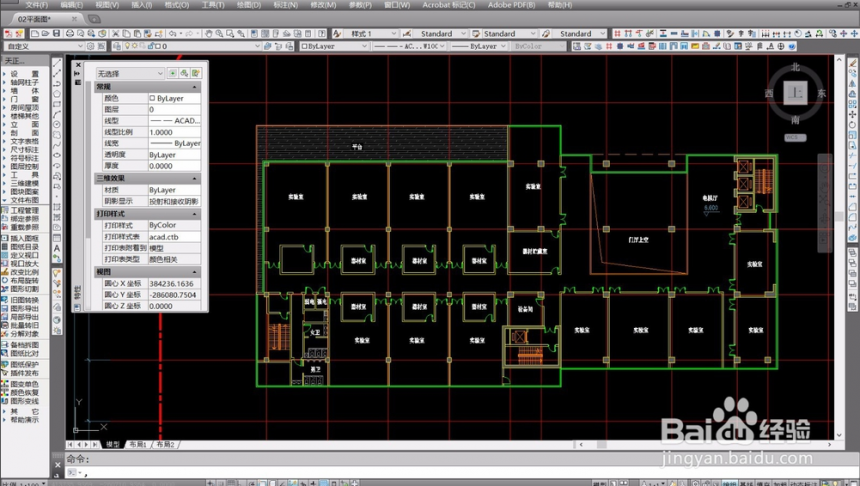Open the ByLayer lineweight dropdown in toolbar
860x486 pixels.
[x=478, y=46]
